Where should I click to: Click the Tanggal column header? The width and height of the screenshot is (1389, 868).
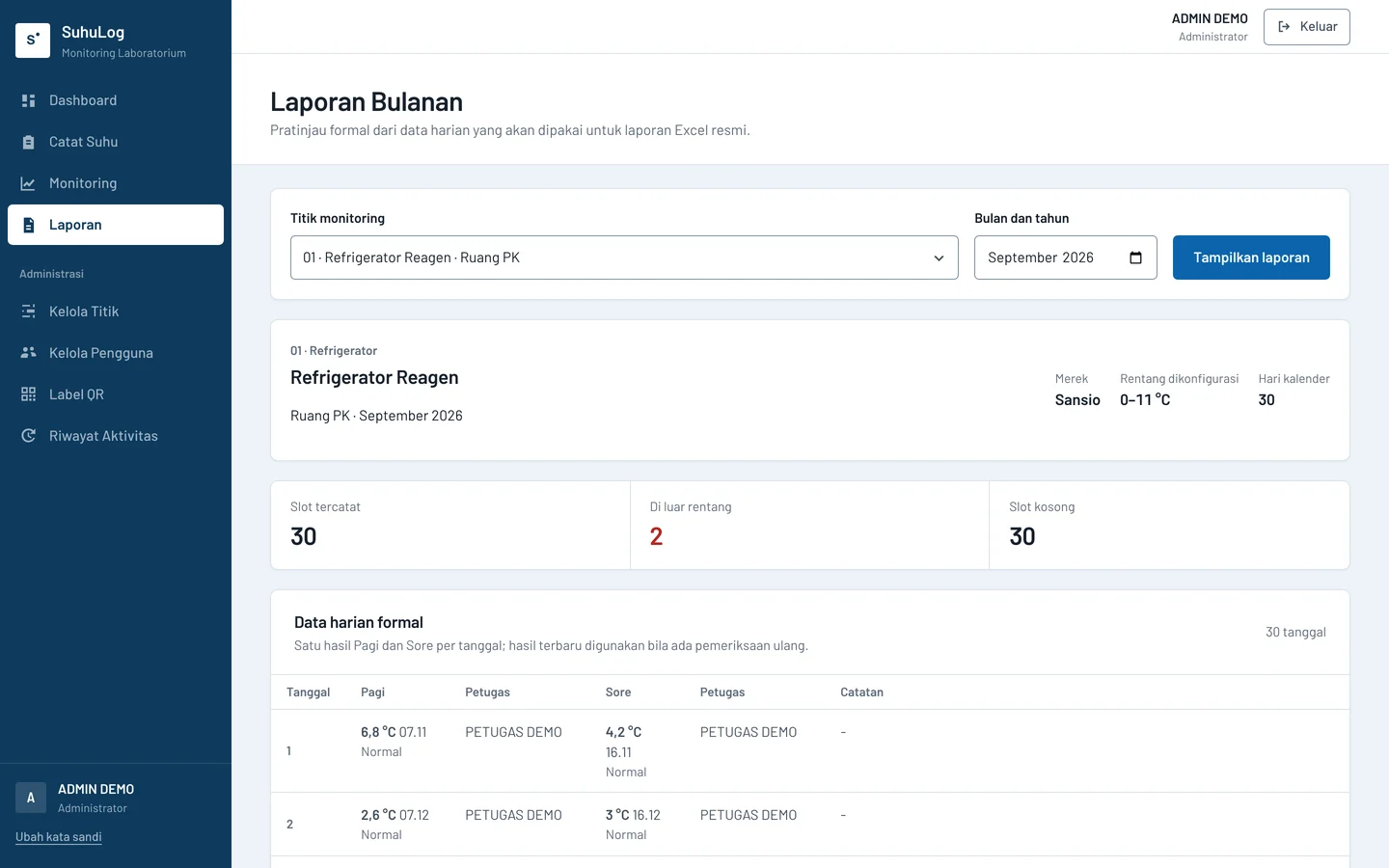click(x=309, y=692)
